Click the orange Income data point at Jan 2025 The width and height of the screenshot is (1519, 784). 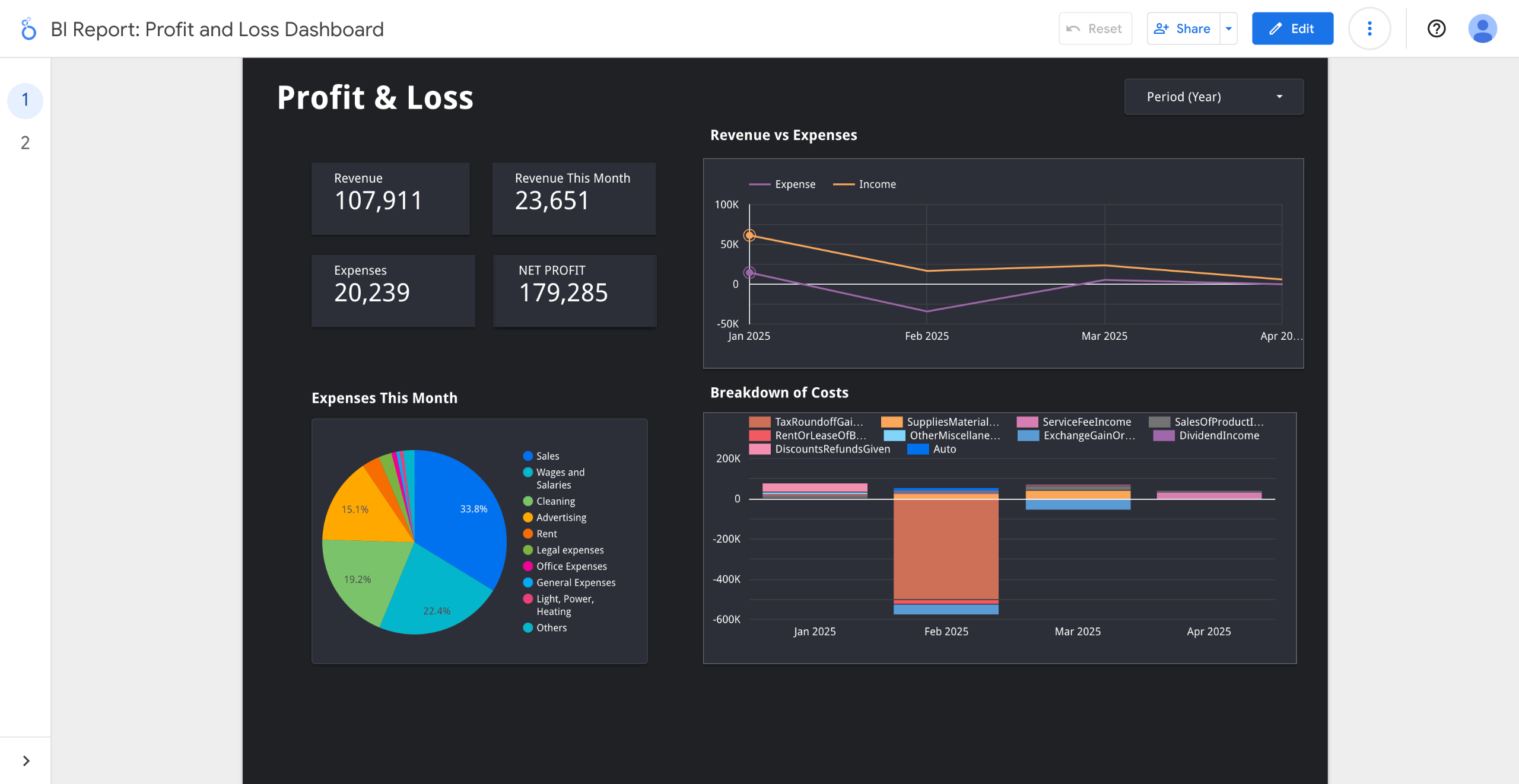749,235
